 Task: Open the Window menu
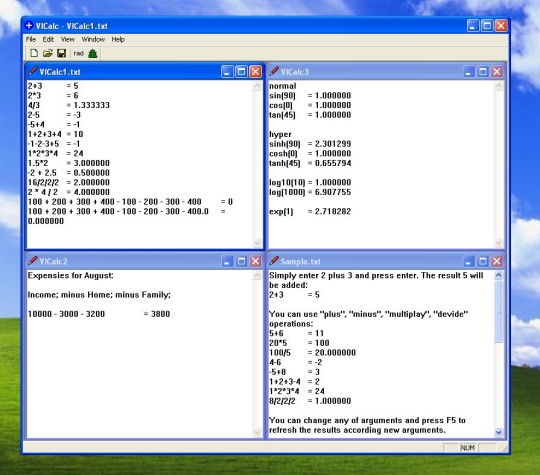(x=93, y=39)
